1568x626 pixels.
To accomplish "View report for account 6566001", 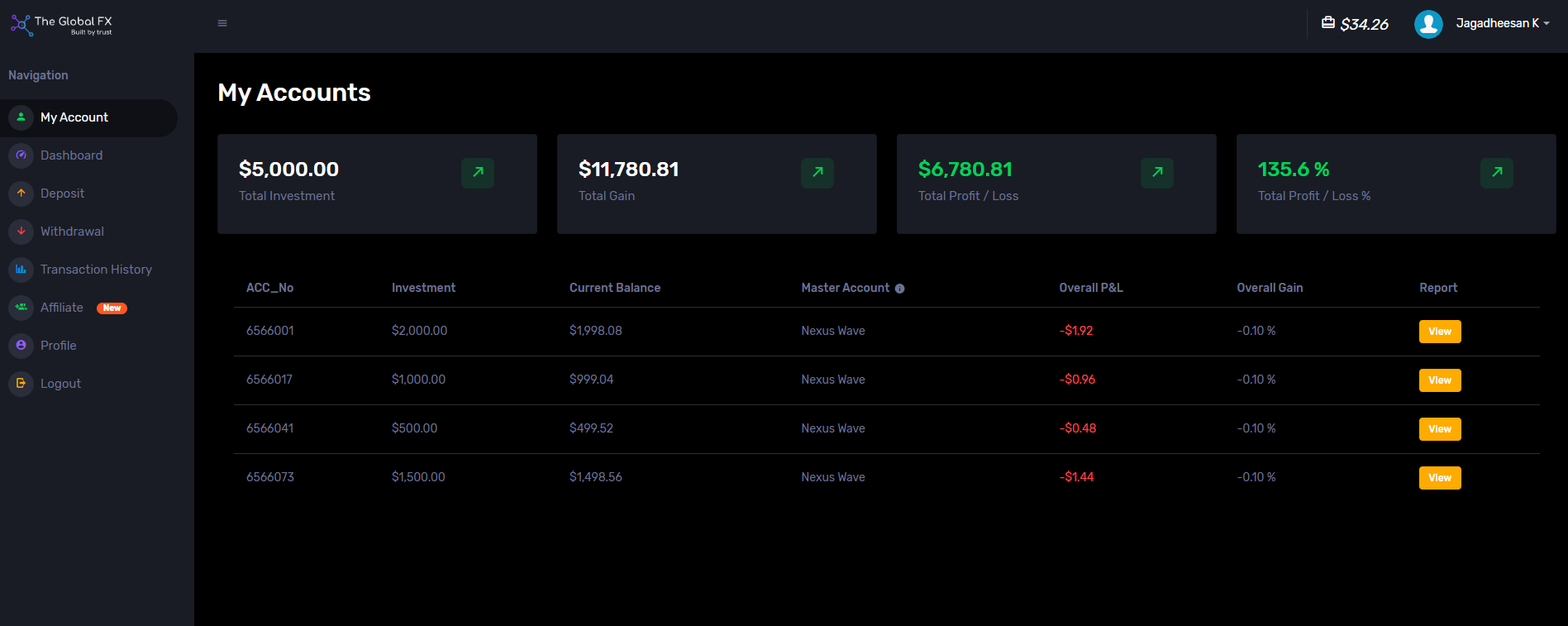I will 1439,332.
